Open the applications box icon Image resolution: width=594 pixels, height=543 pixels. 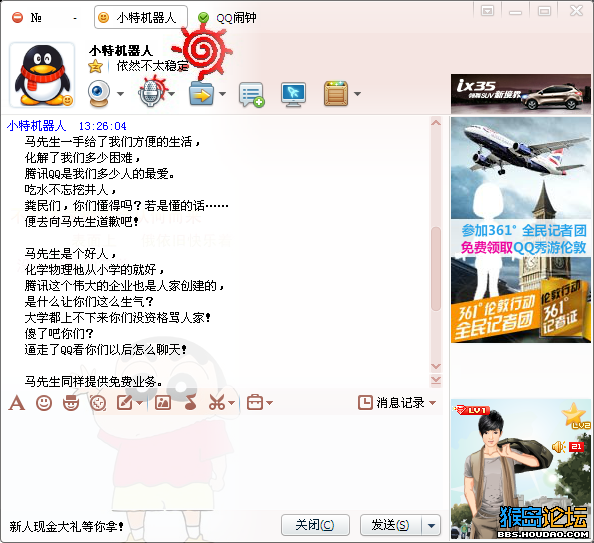coord(336,94)
